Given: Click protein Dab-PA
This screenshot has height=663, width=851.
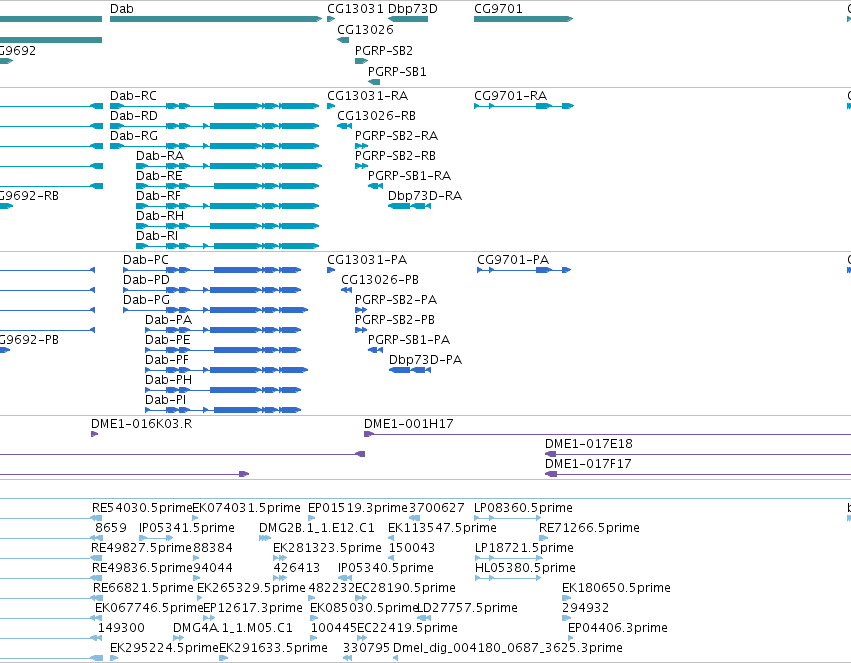Looking at the screenshot, I should pos(223,330).
